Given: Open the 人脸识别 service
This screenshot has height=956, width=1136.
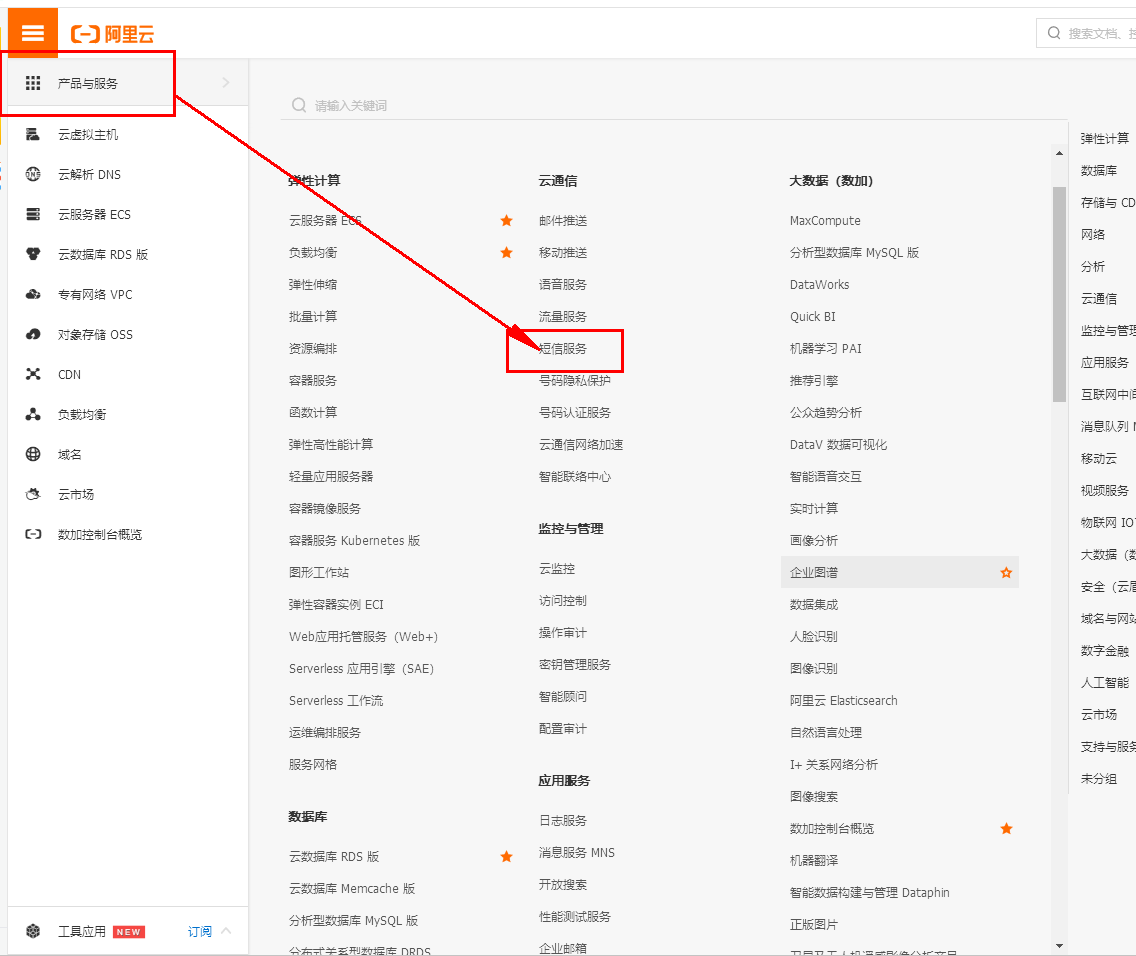Looking at the screenshot, I should pyautogui.click(x=814, y=636).
